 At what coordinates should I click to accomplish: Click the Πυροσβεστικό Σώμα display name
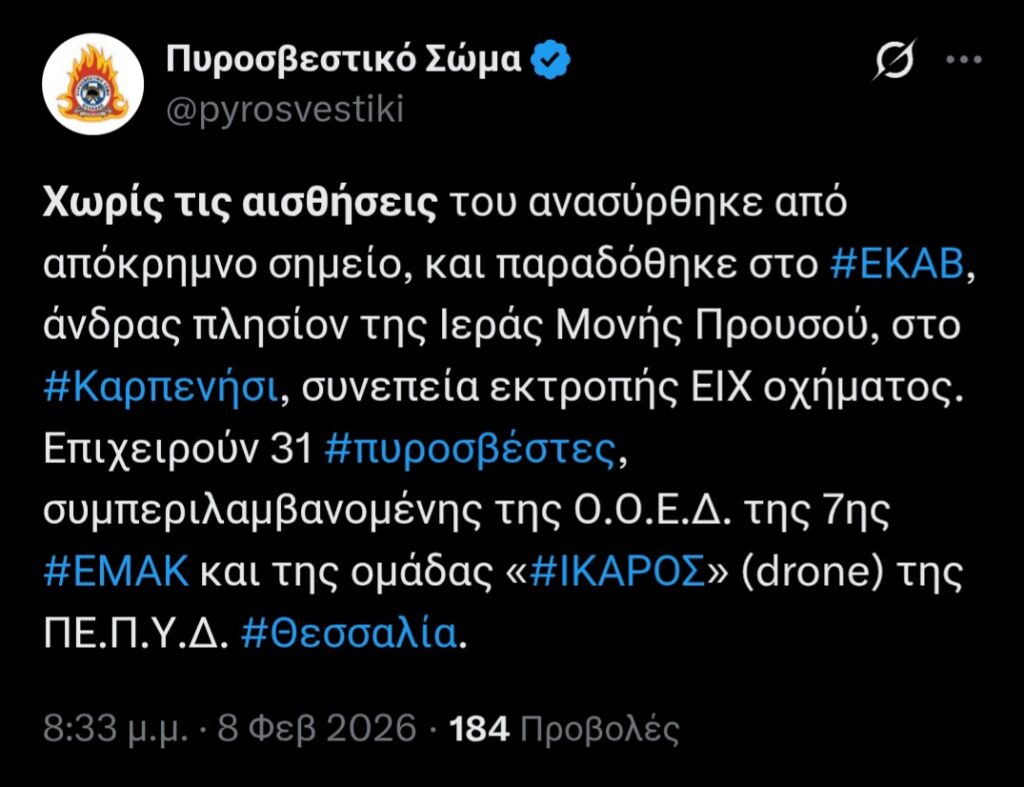coord(344,61)
